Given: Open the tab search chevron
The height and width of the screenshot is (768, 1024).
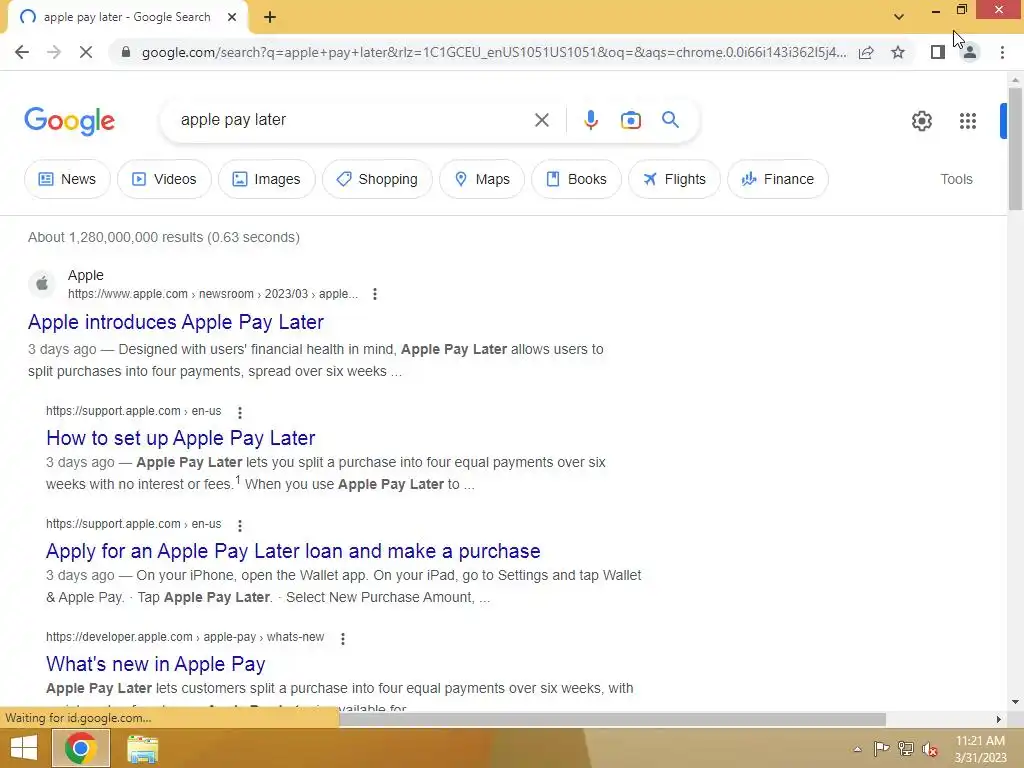Looking at the screenshot, I should click(899, 17).
